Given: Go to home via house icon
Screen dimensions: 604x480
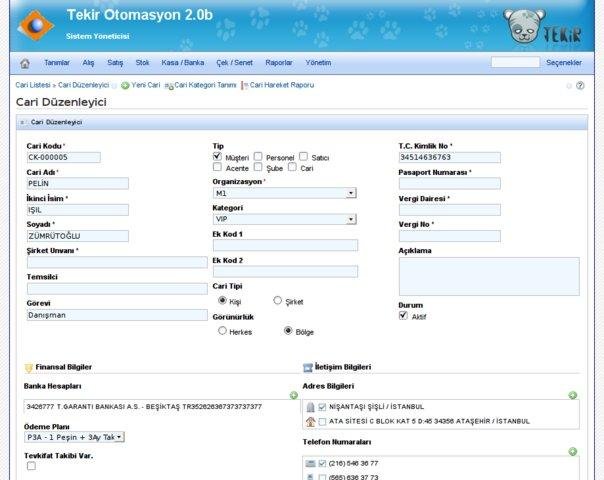Looking at the screenshot, I should pos(25,63).
